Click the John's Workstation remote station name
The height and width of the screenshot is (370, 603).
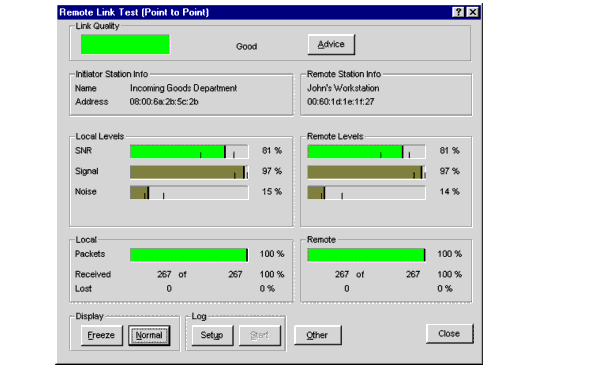point(343,88)
